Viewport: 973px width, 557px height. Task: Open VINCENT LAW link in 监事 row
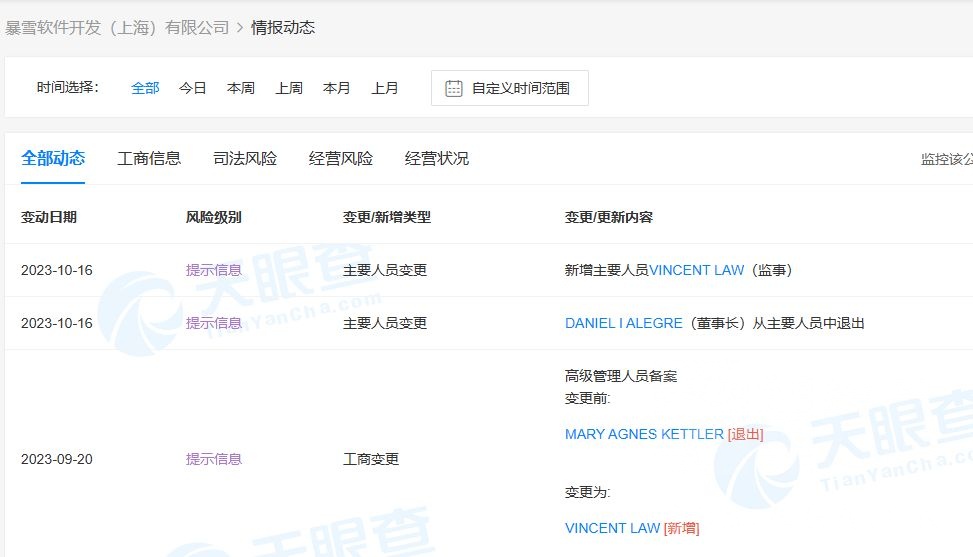tap(696, 270)
